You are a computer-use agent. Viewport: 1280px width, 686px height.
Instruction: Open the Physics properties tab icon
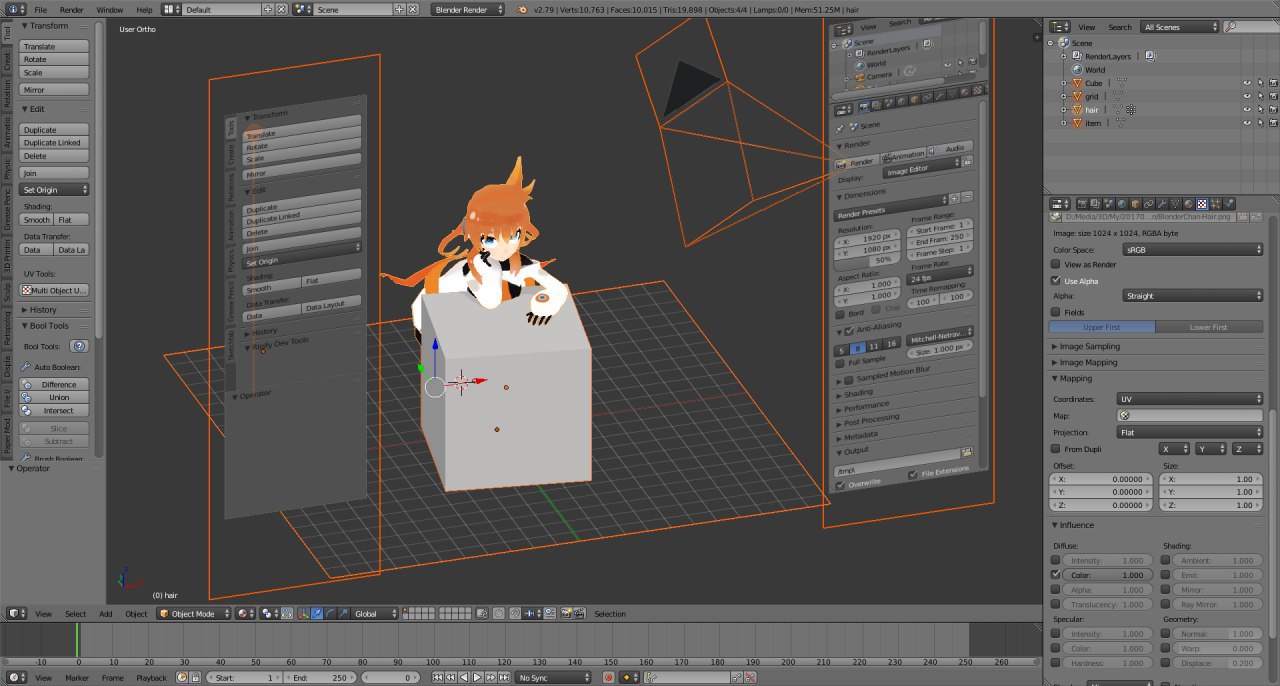(x=1229, y=204)
